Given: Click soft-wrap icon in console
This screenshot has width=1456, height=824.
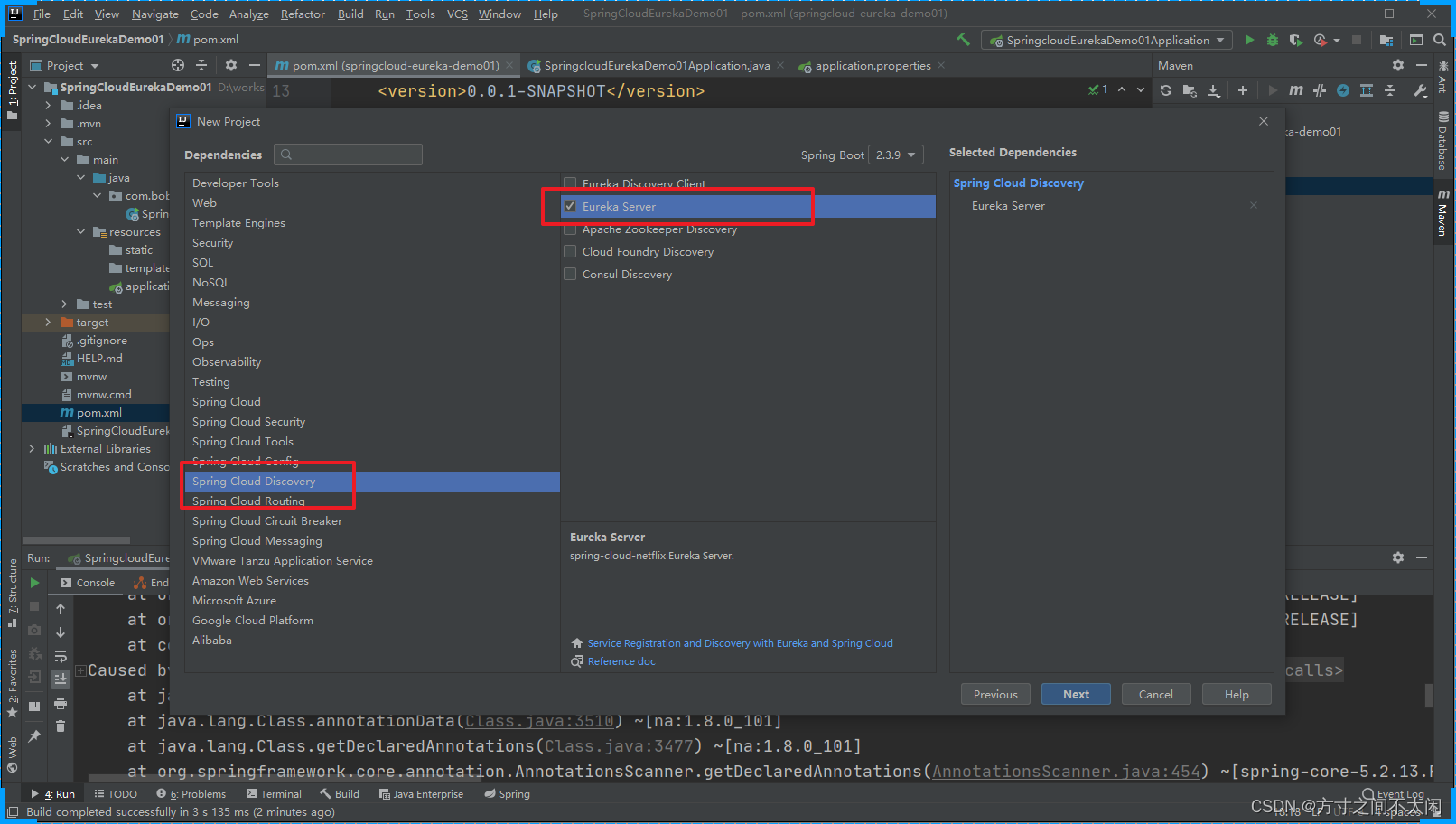Looking at the screenshot, I should coord(61,656).
